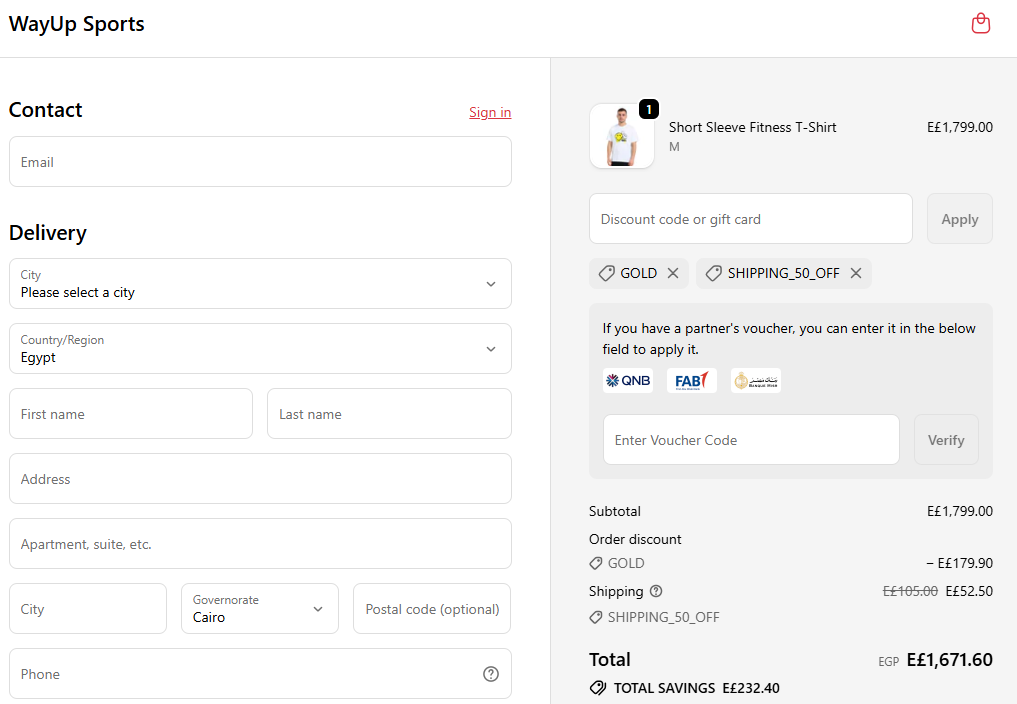
Task: Click the FAB bank logo
Action: point(691,380)
